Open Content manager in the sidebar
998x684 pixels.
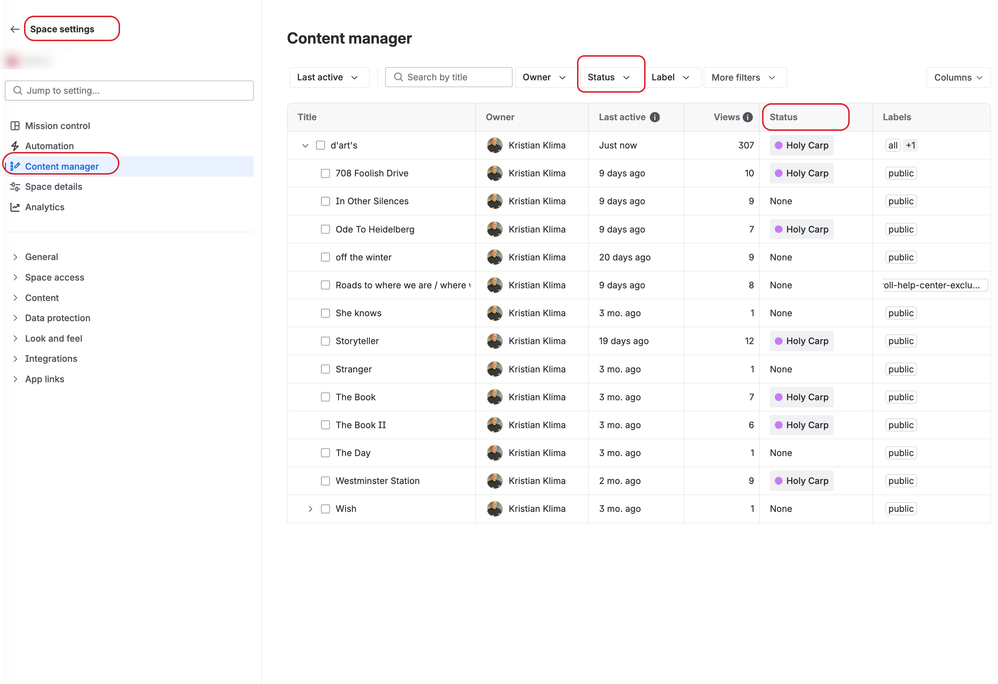click(129, 167)
